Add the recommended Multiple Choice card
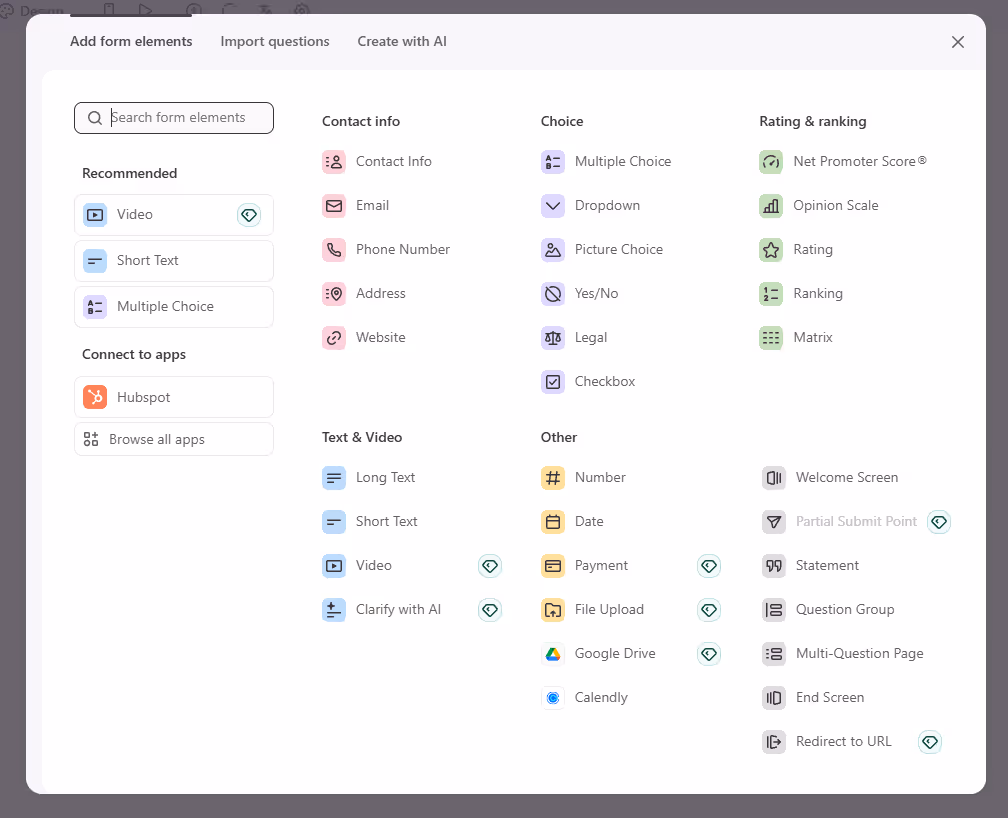This screenshot has height=818, width=1008. pyautogui.click(x=174, y=307)
